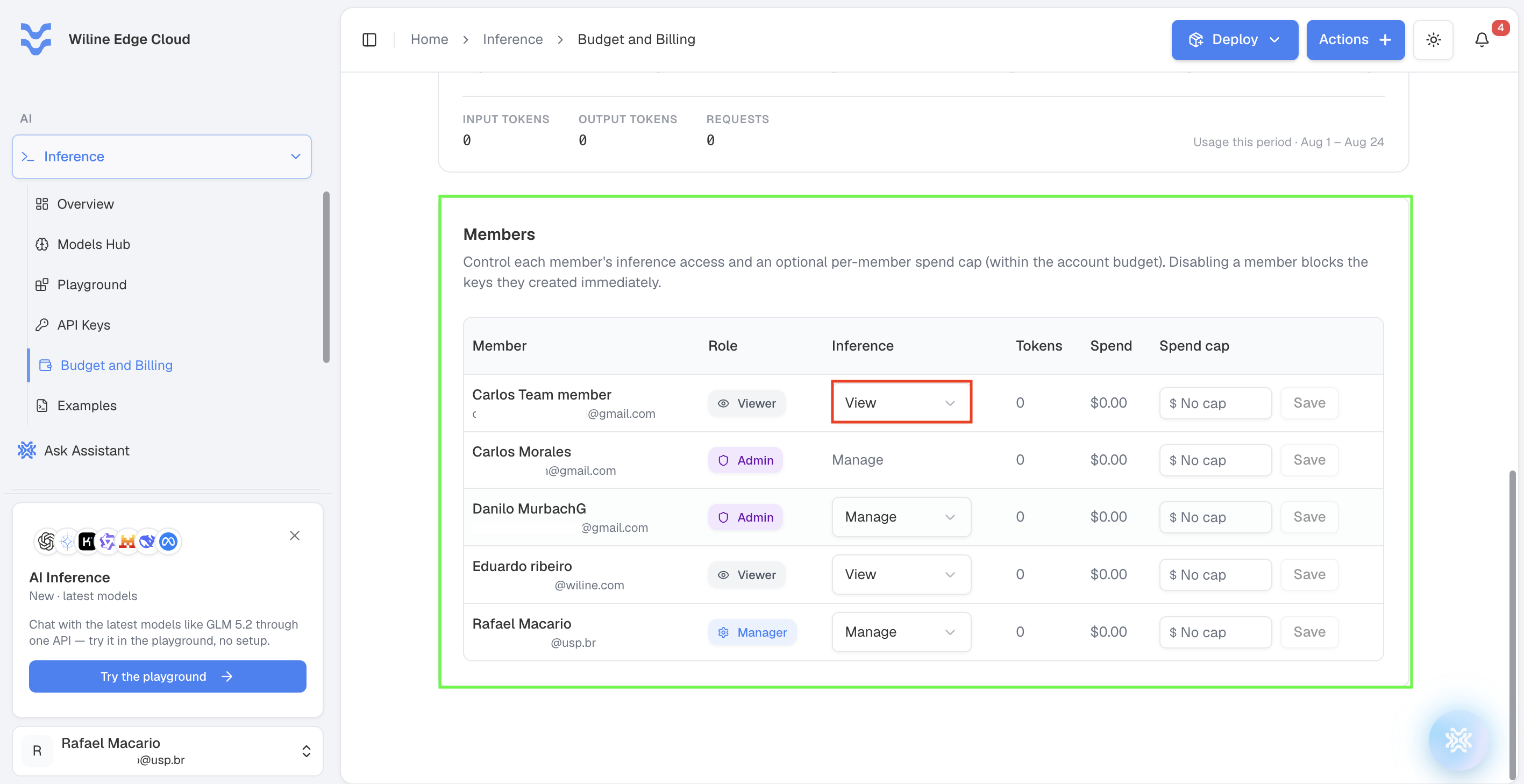Switch theme with the sun icon

click(x=1433, y=40)
